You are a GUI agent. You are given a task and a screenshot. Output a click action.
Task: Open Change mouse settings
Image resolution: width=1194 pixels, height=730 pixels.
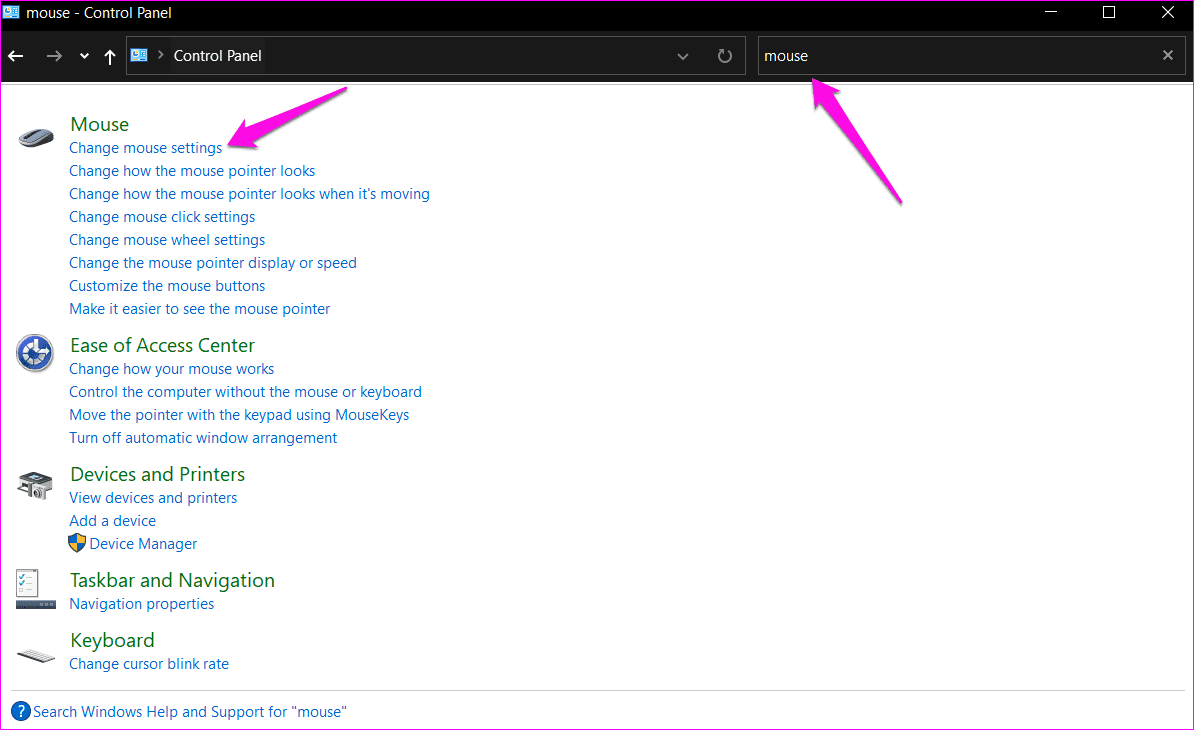coord(145,148)
